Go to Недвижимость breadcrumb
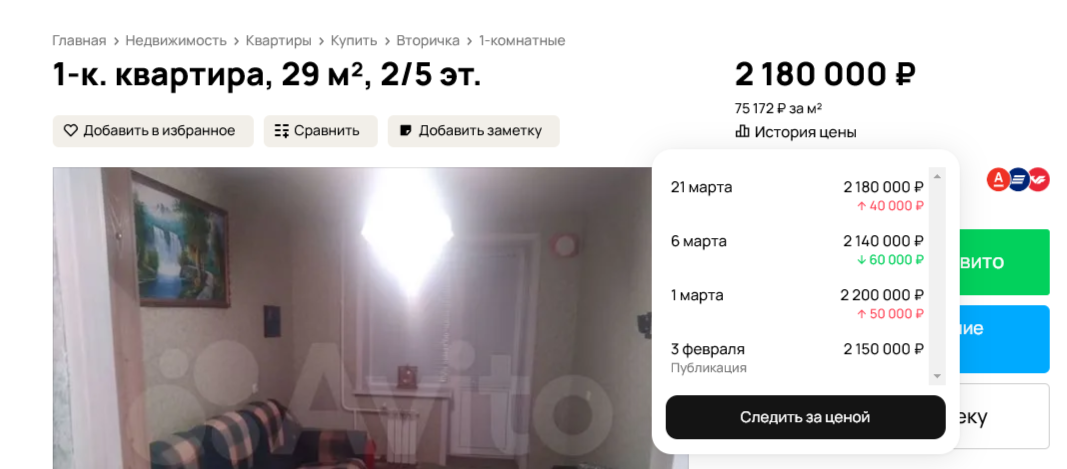 [176, 40]
